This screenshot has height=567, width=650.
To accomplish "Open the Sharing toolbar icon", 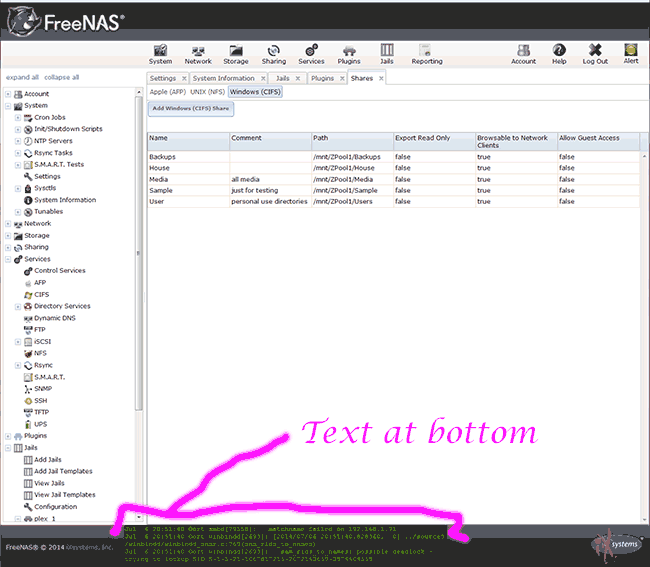I will pyautogui.click(x=274, y=54).
